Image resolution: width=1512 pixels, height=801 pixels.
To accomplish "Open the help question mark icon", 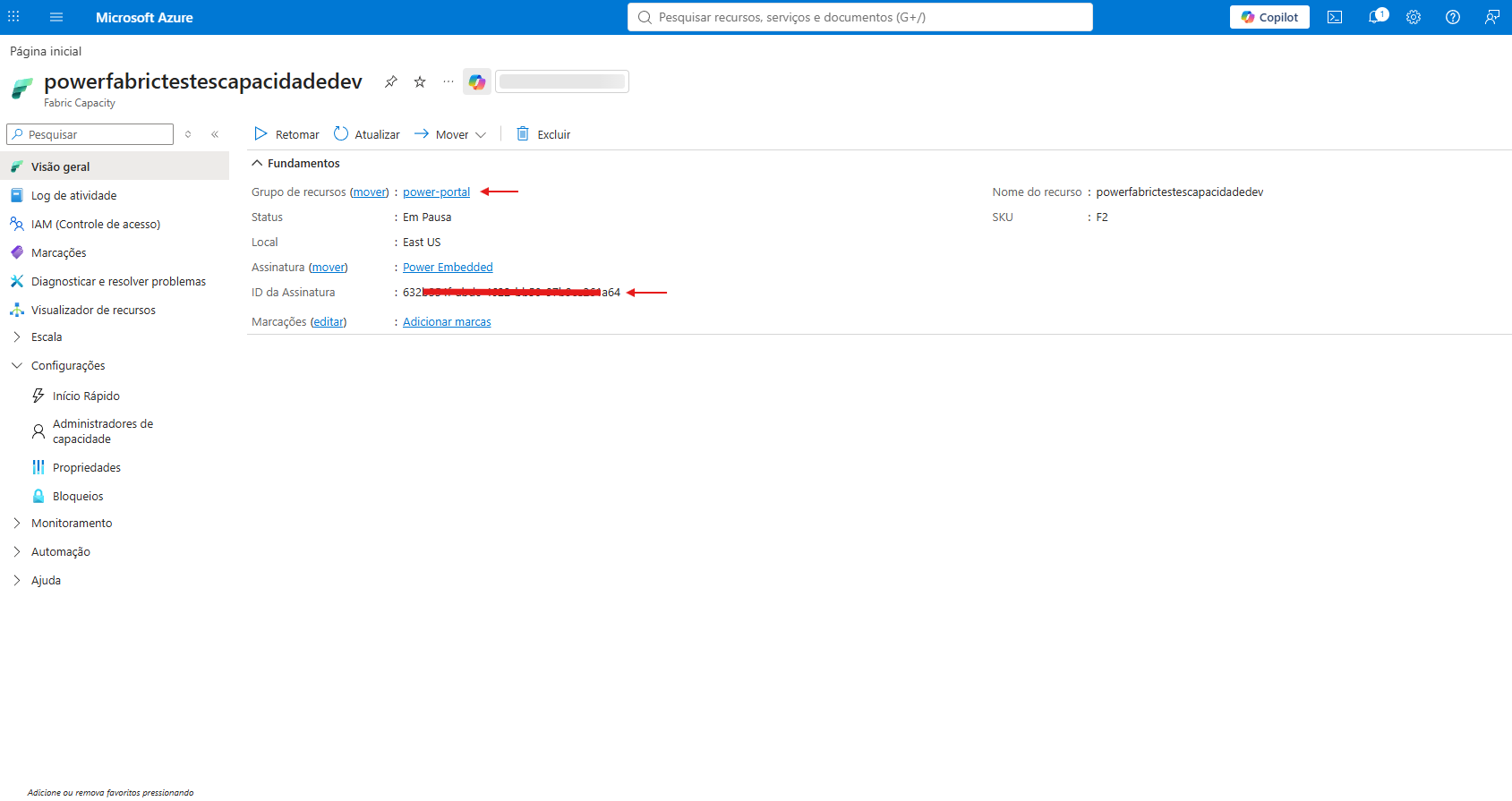I will [x=1453, y=17].
